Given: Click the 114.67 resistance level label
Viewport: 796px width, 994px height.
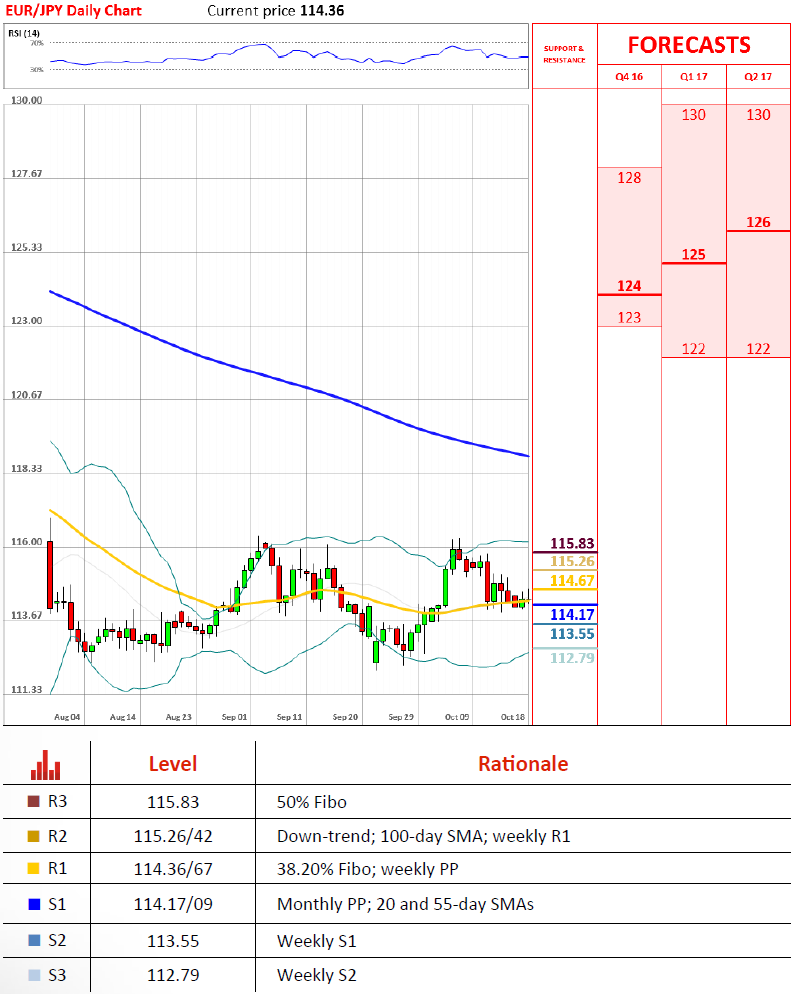Looking at the screenshot, I should [572, 581].
